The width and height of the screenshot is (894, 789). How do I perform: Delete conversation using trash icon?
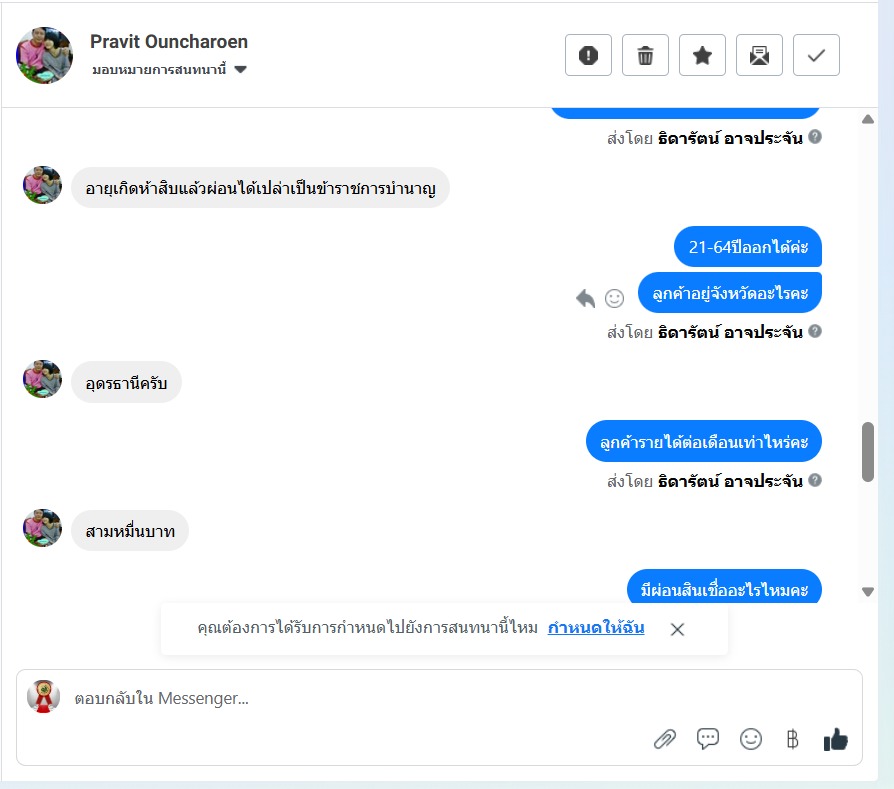645,56
